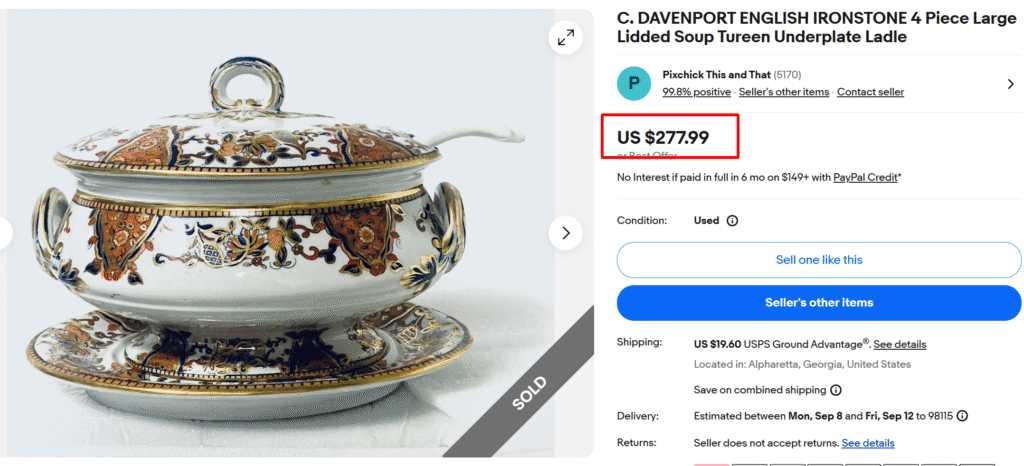The image size is (1024, 466).
Task: Open combined shipping info icon
Action: point(836,390)
